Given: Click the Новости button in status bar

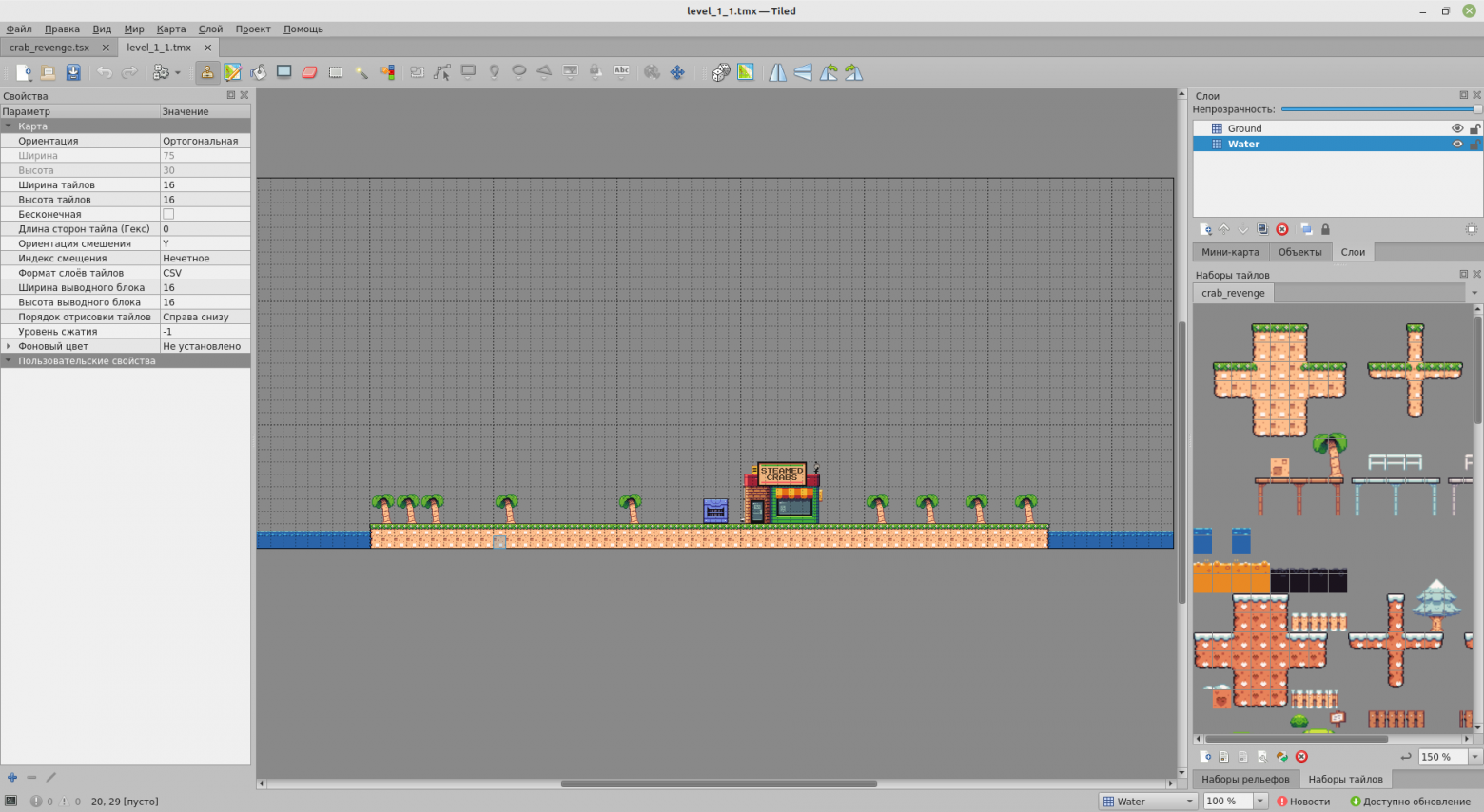Looking at the screenshot, I should [x=1303, y=802].
